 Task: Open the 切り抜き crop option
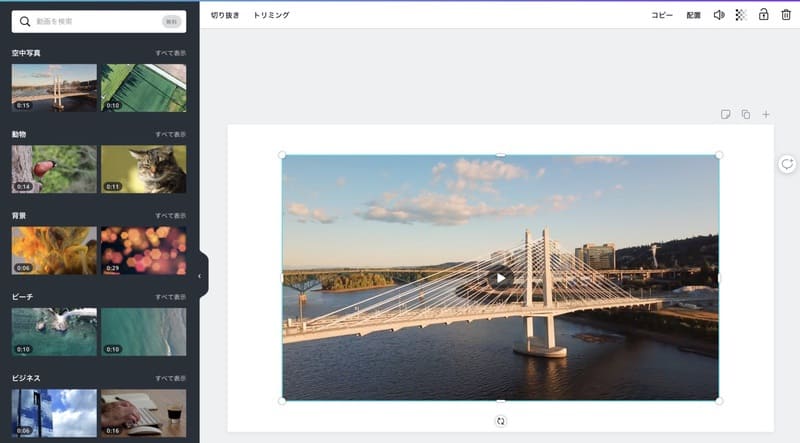pyautogui.click(x=225, y=16)
